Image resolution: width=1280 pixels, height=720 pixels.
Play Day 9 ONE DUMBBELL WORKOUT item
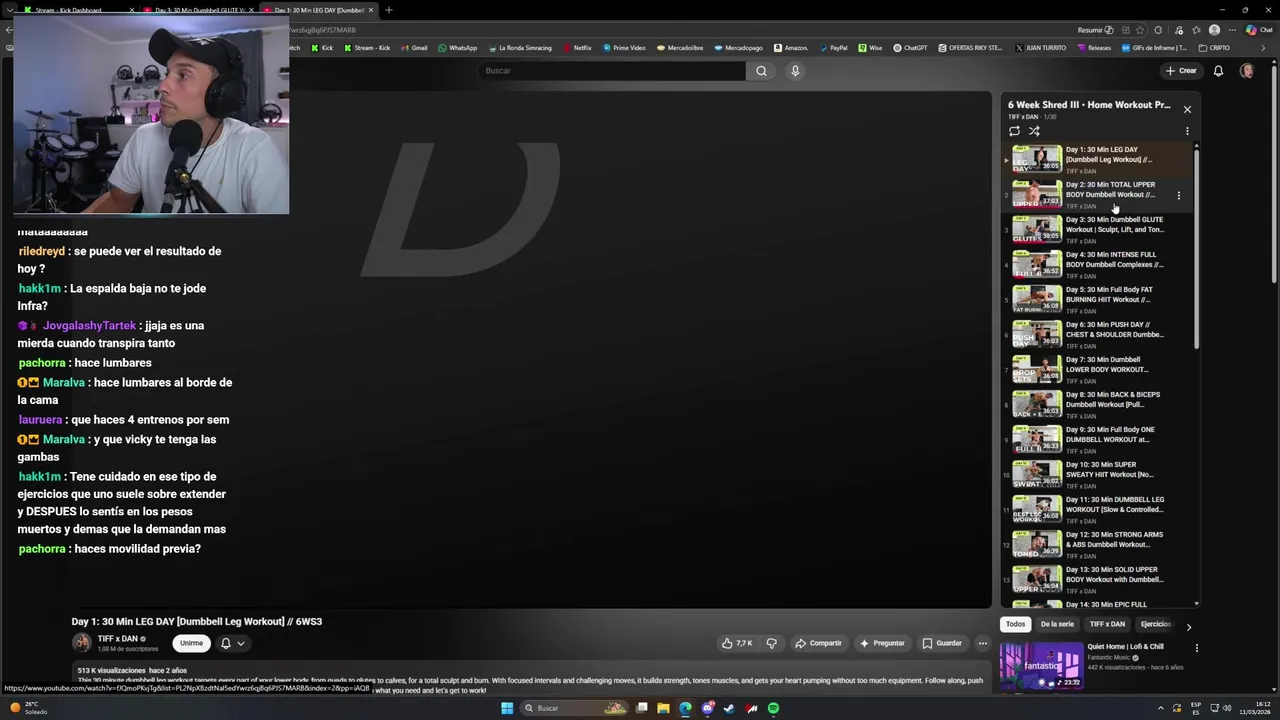pyautogui.click(x=1098, y=440)
